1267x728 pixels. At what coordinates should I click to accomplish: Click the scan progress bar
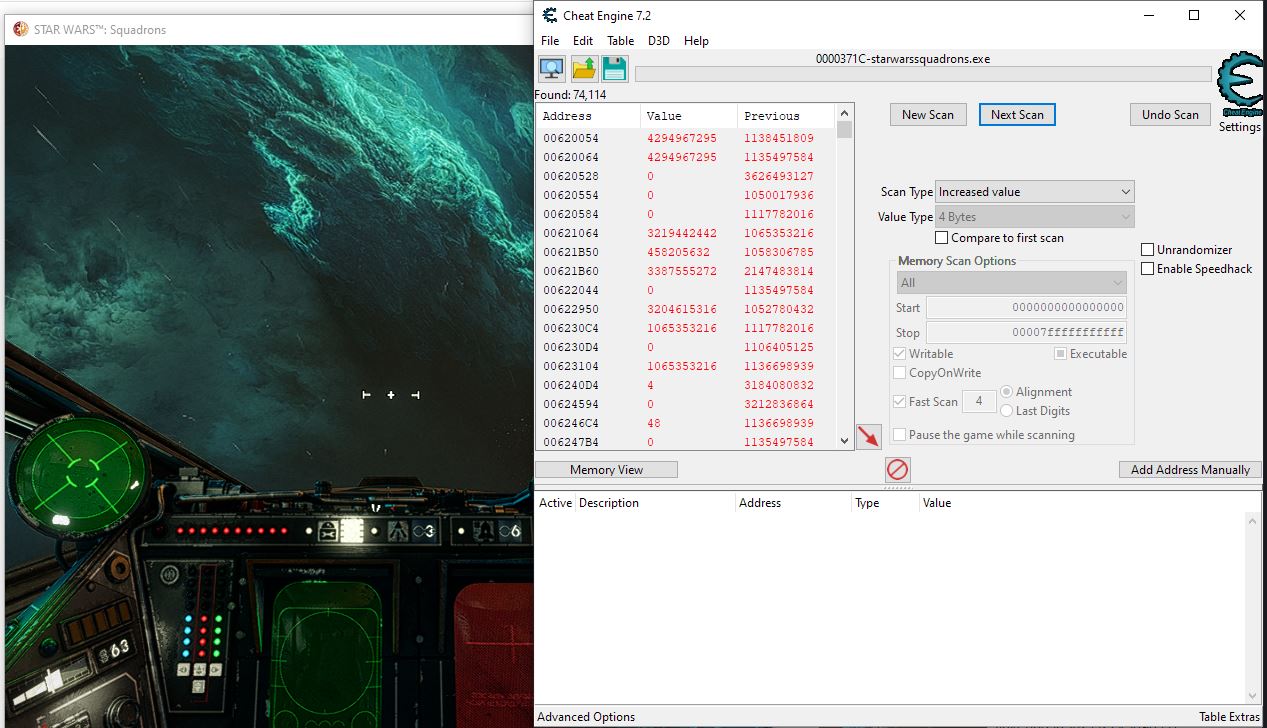click(923, 74)
